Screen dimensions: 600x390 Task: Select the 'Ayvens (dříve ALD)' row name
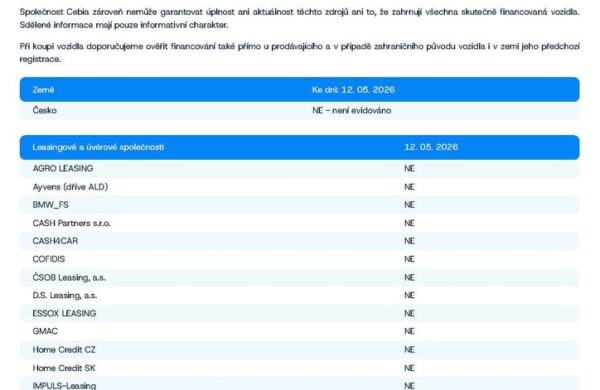pyautogui.click(x=70, y=187)
